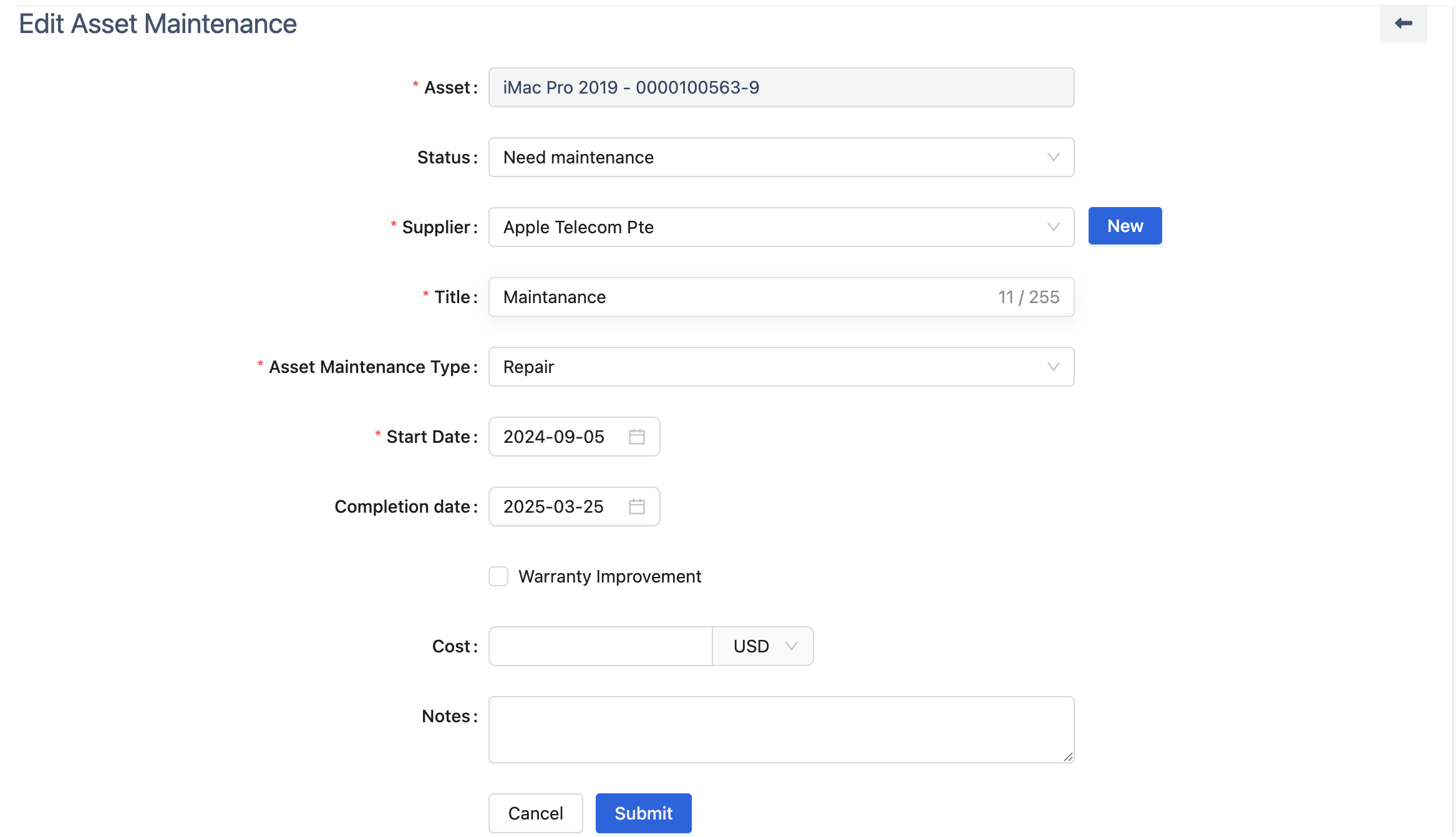Open the Repair maintenance type dropdown
1456x837 pixels.
click(749, 367)
